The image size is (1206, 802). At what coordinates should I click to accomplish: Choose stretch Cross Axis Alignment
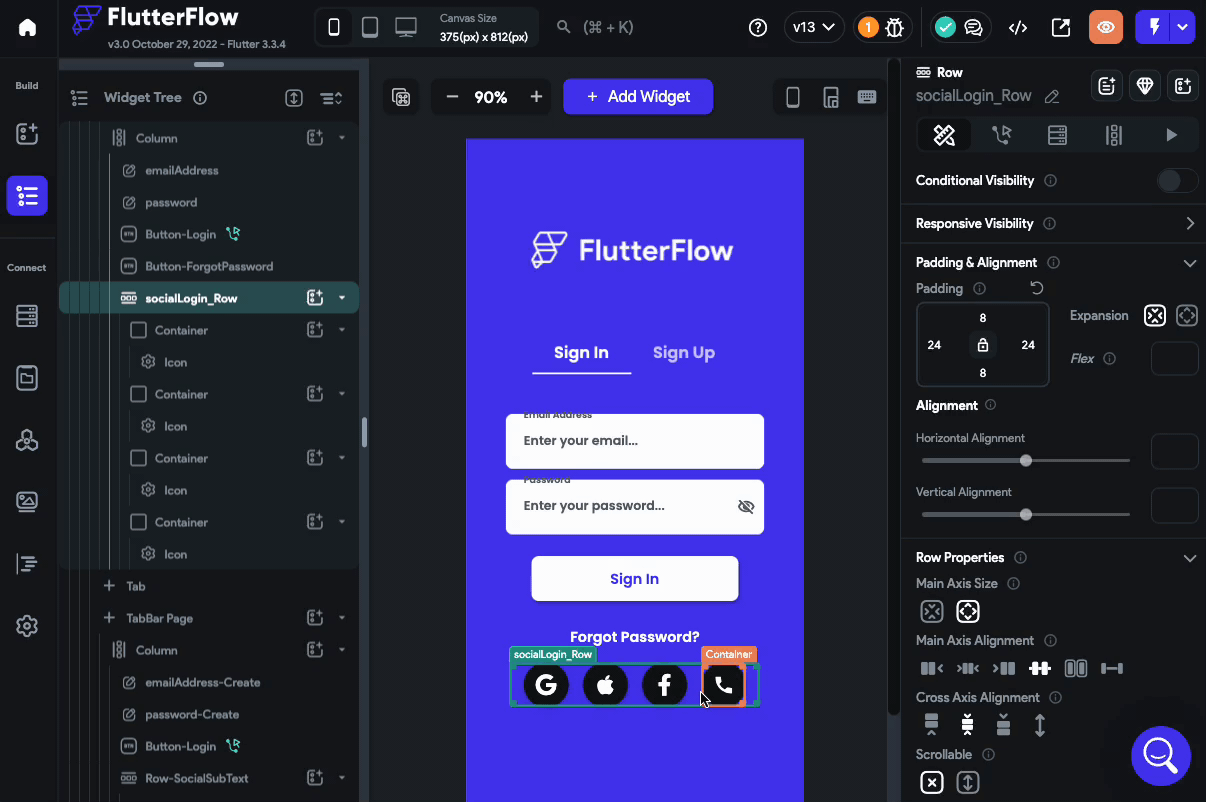click(1039, 725)
